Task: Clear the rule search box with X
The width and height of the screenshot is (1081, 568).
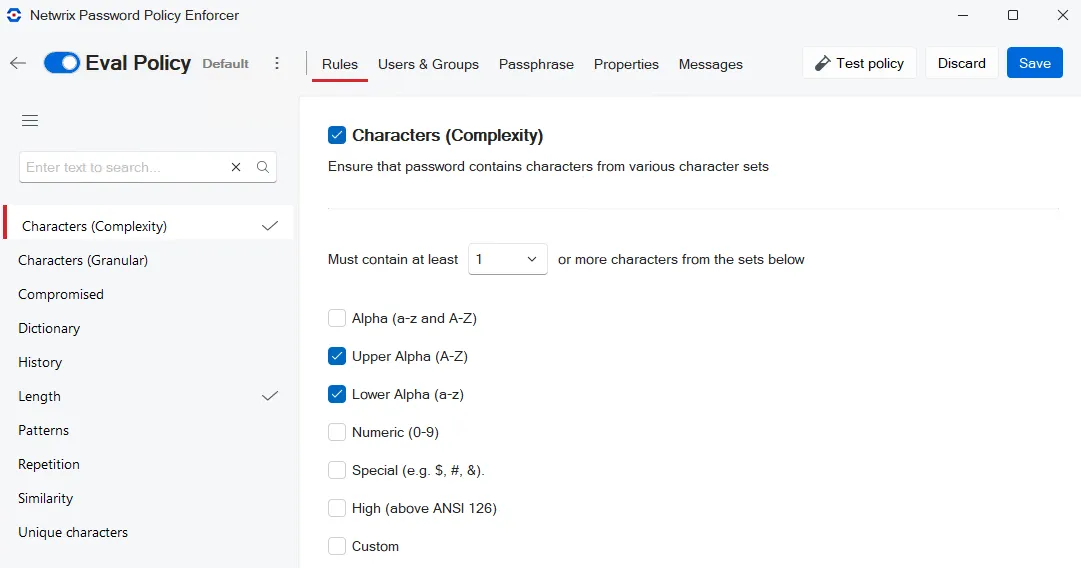Action: point(236,167)
